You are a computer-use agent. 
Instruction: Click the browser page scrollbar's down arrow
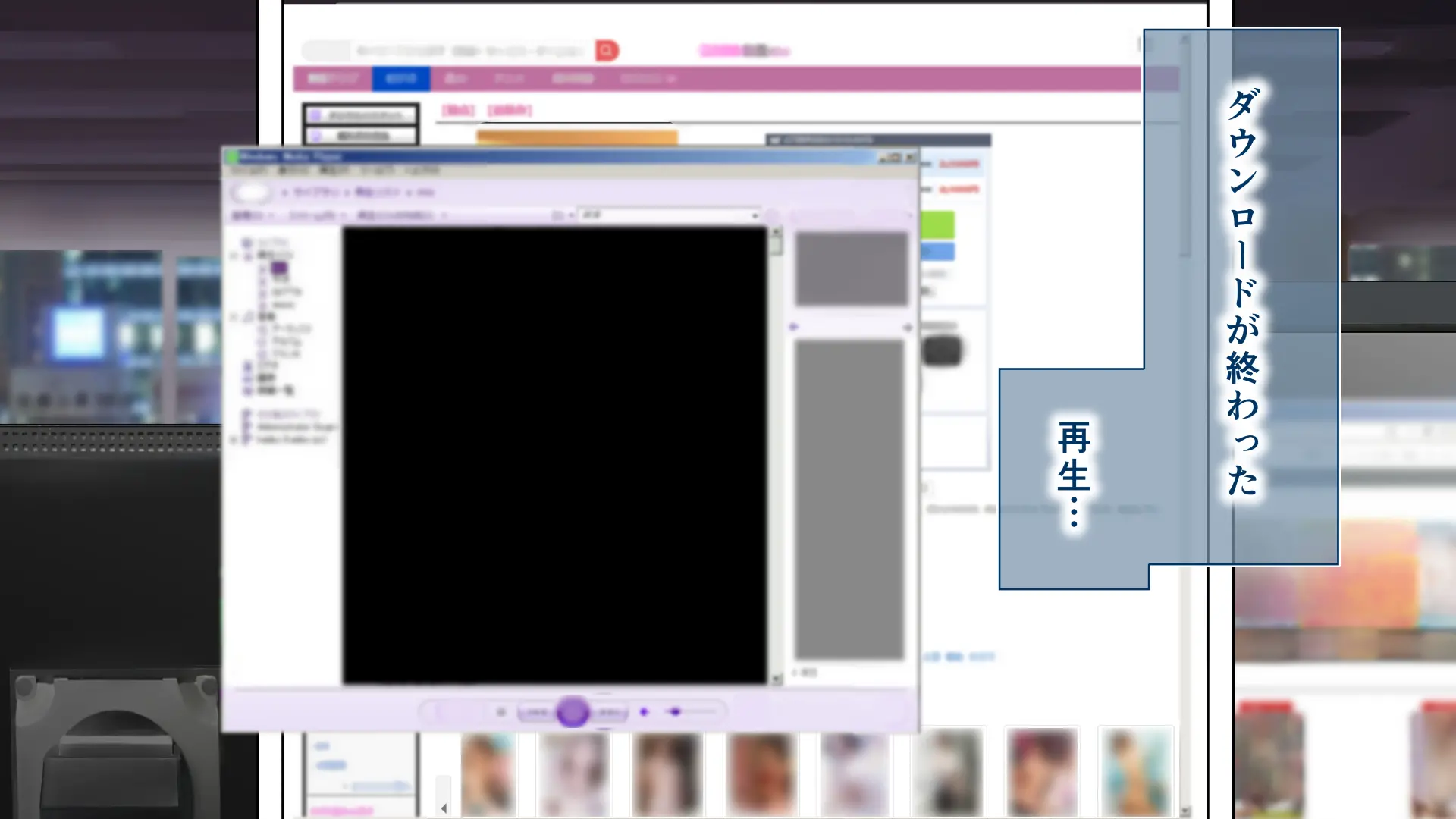[1185, 811]
